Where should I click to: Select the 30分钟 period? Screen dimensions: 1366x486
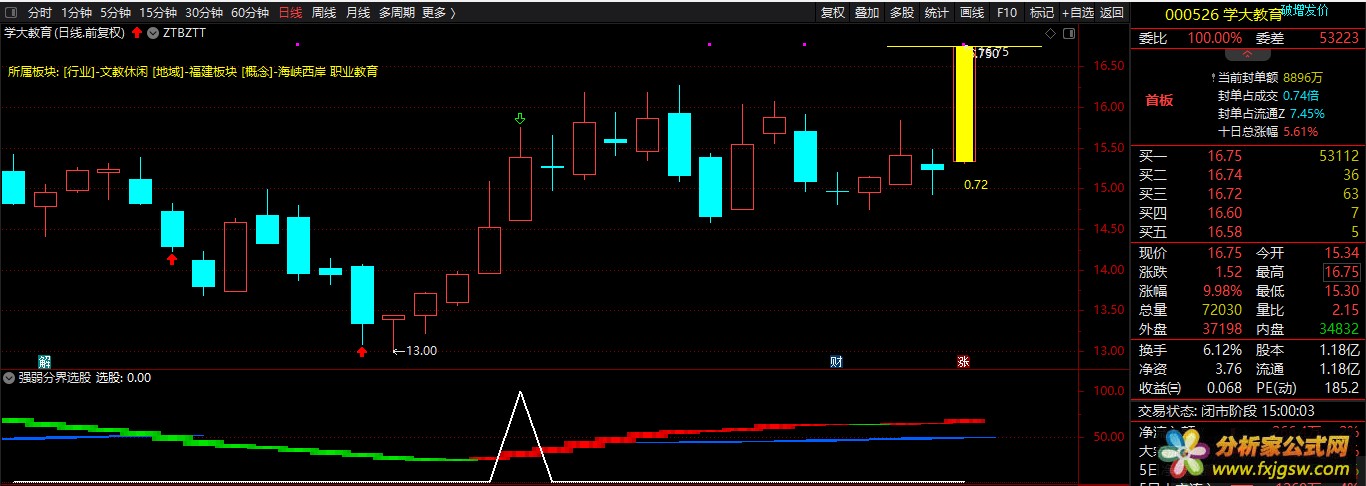click(204, 13)
